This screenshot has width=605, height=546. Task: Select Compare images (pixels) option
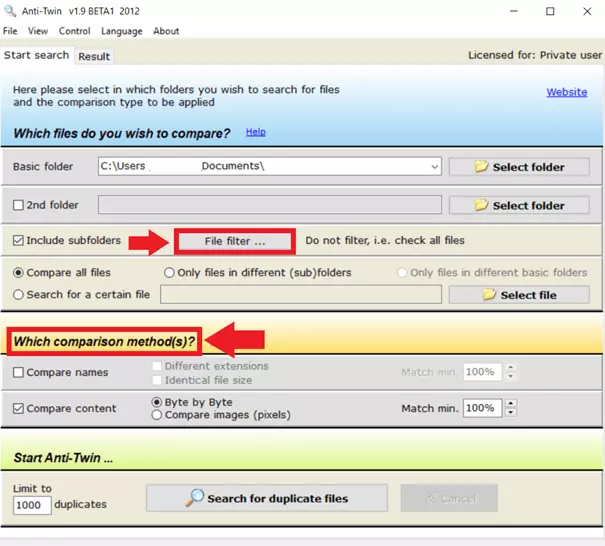coord(157,415)
